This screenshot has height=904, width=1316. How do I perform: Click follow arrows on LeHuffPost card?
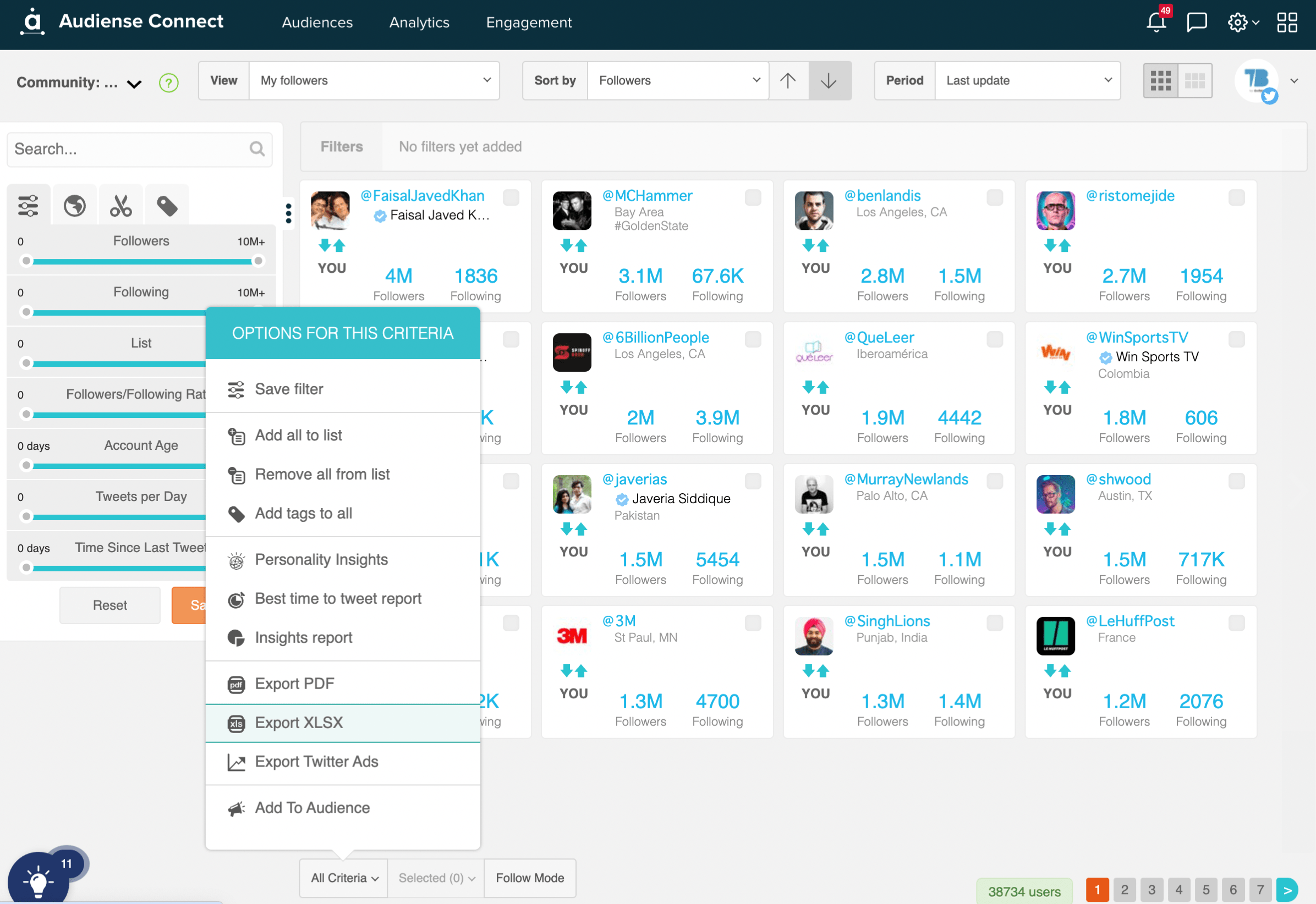(x=1057, y=671)
